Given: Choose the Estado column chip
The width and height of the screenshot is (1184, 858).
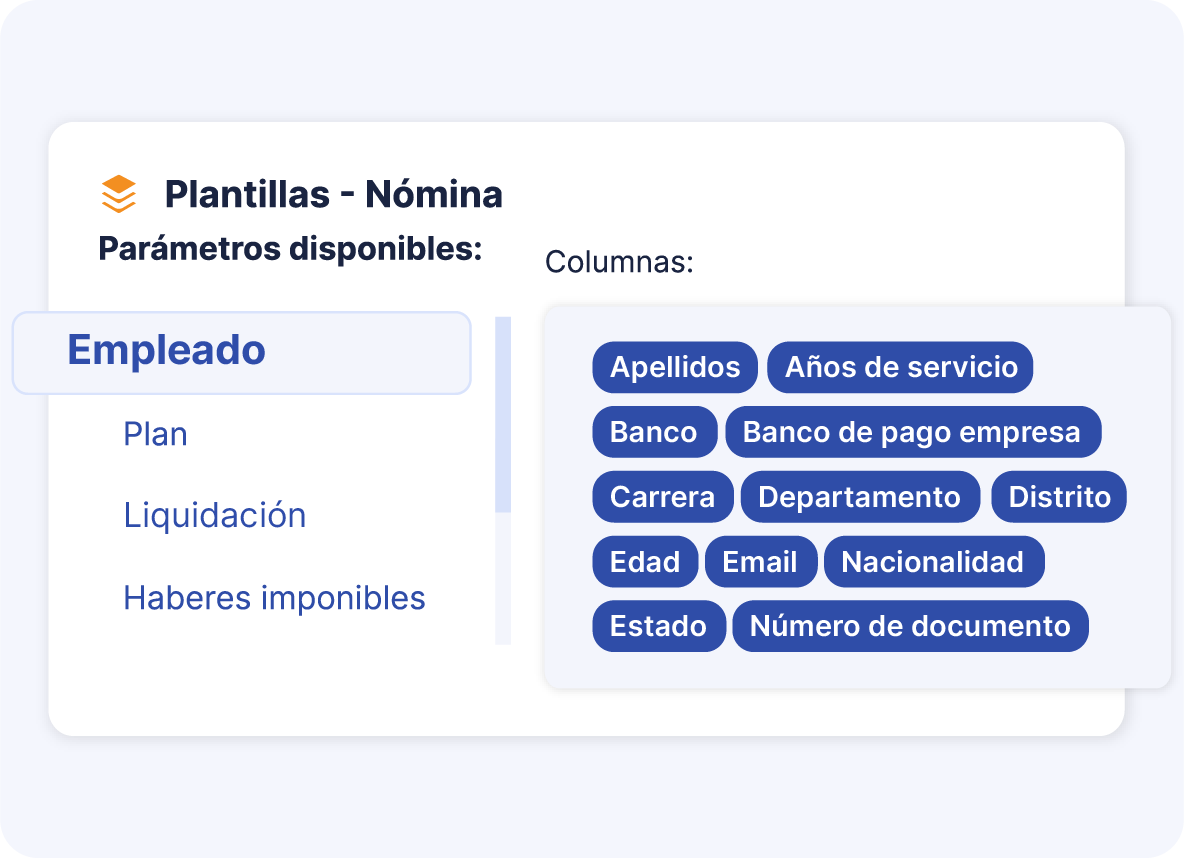Looking at the screenshot, I should point(658,625).
